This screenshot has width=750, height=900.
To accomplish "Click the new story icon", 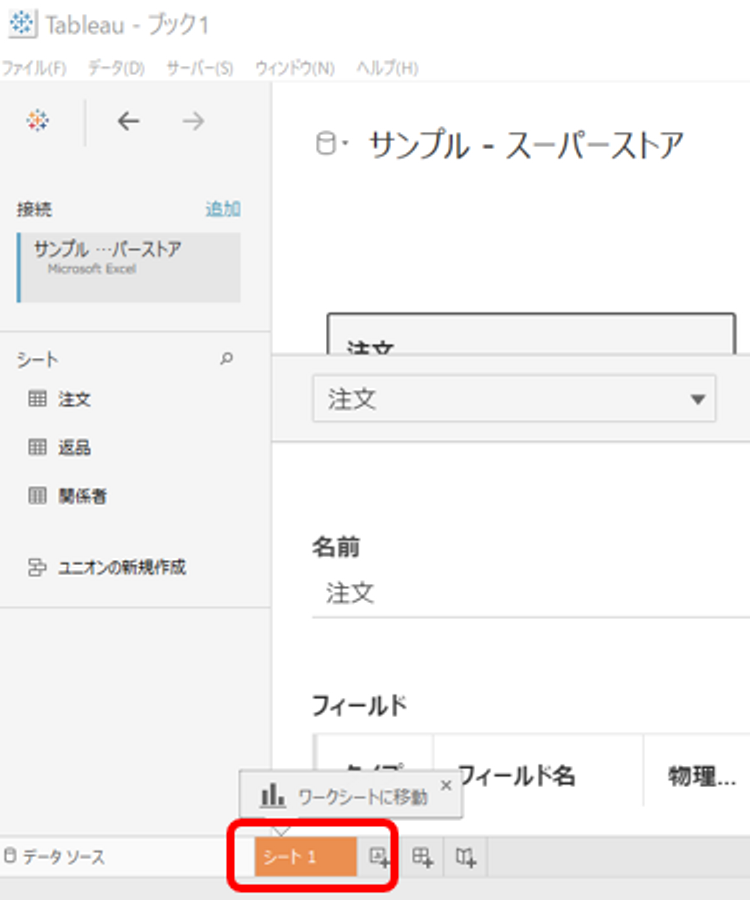I will [465, 857].
